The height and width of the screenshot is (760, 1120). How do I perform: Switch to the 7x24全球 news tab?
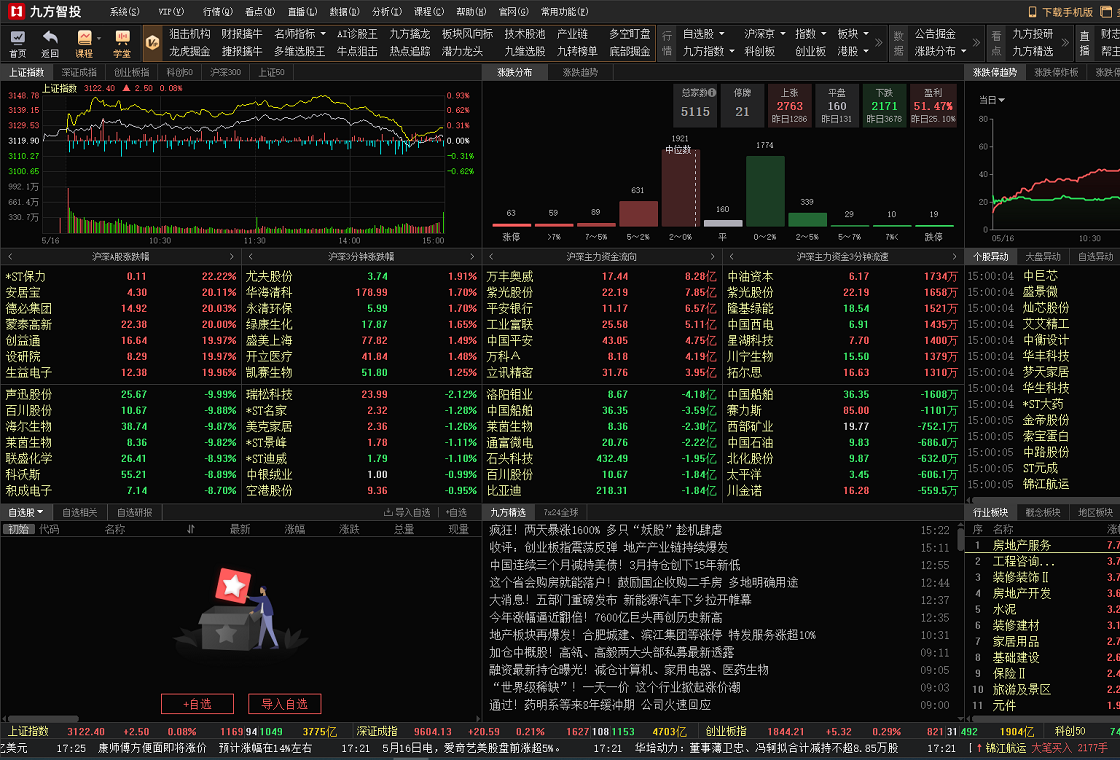coord(561,512)
